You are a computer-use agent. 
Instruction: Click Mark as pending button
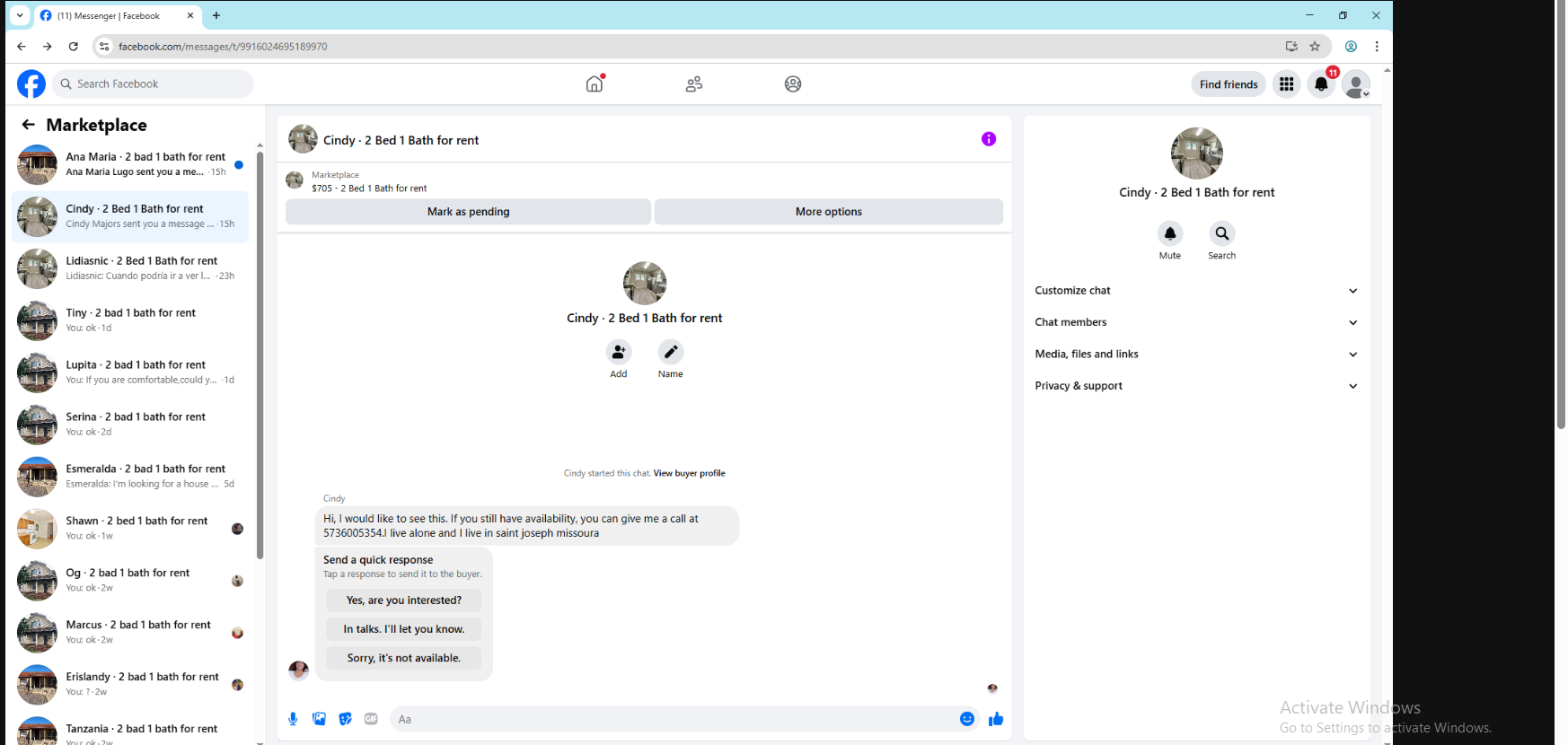468,212
